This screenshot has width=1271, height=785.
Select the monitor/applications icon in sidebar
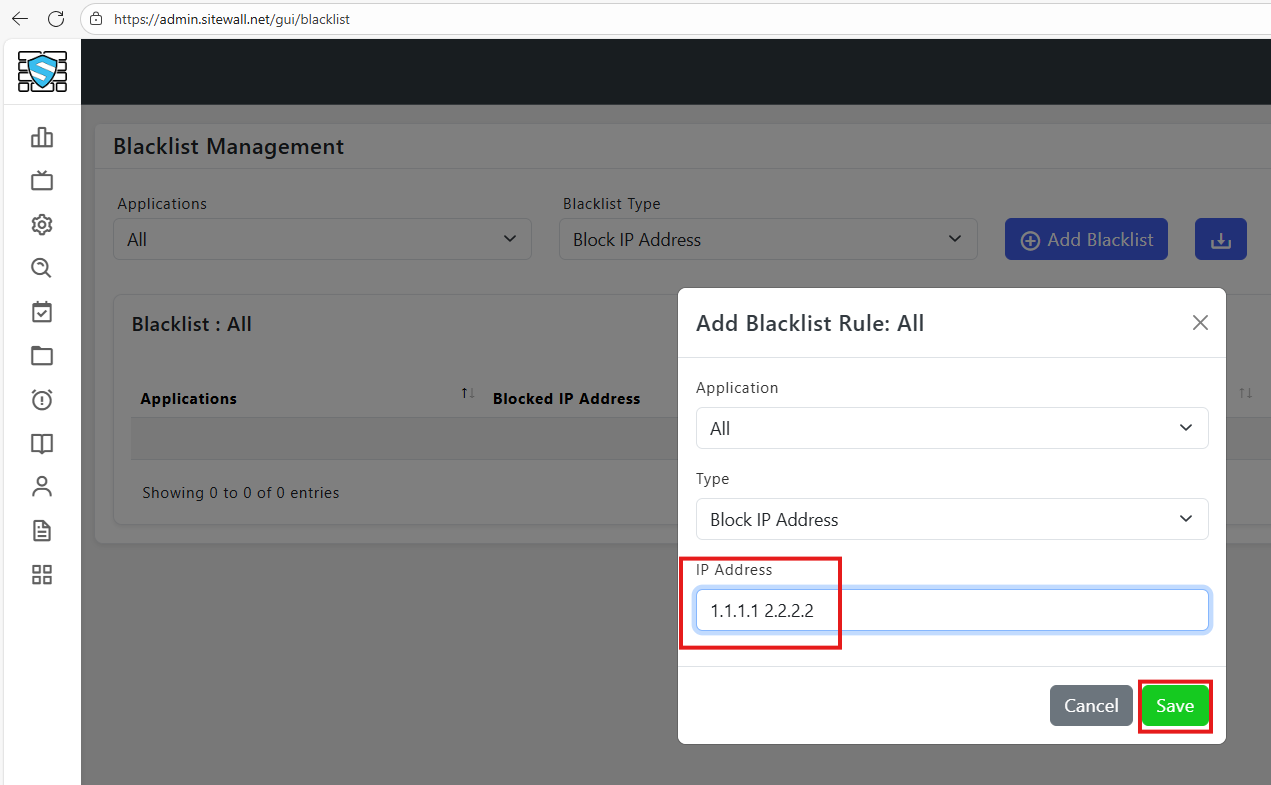(x=41, y=180)
